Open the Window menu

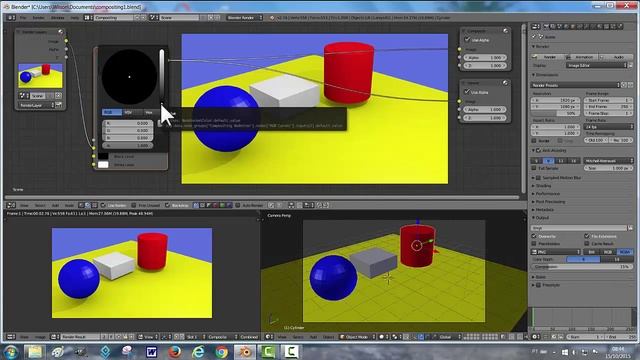click(58, 18)
